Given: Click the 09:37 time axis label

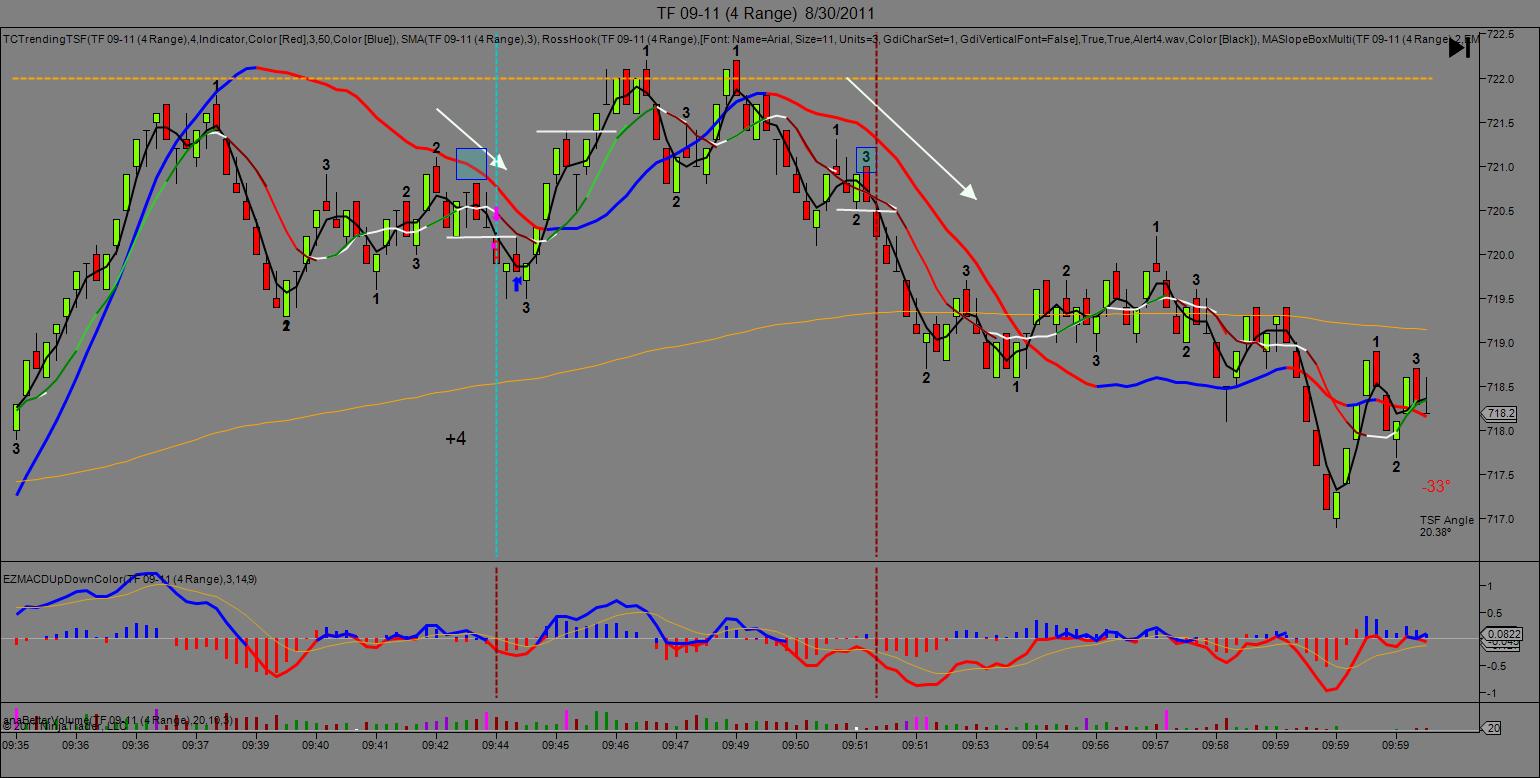Looking at the screenshot, I should tap(196, 745).
